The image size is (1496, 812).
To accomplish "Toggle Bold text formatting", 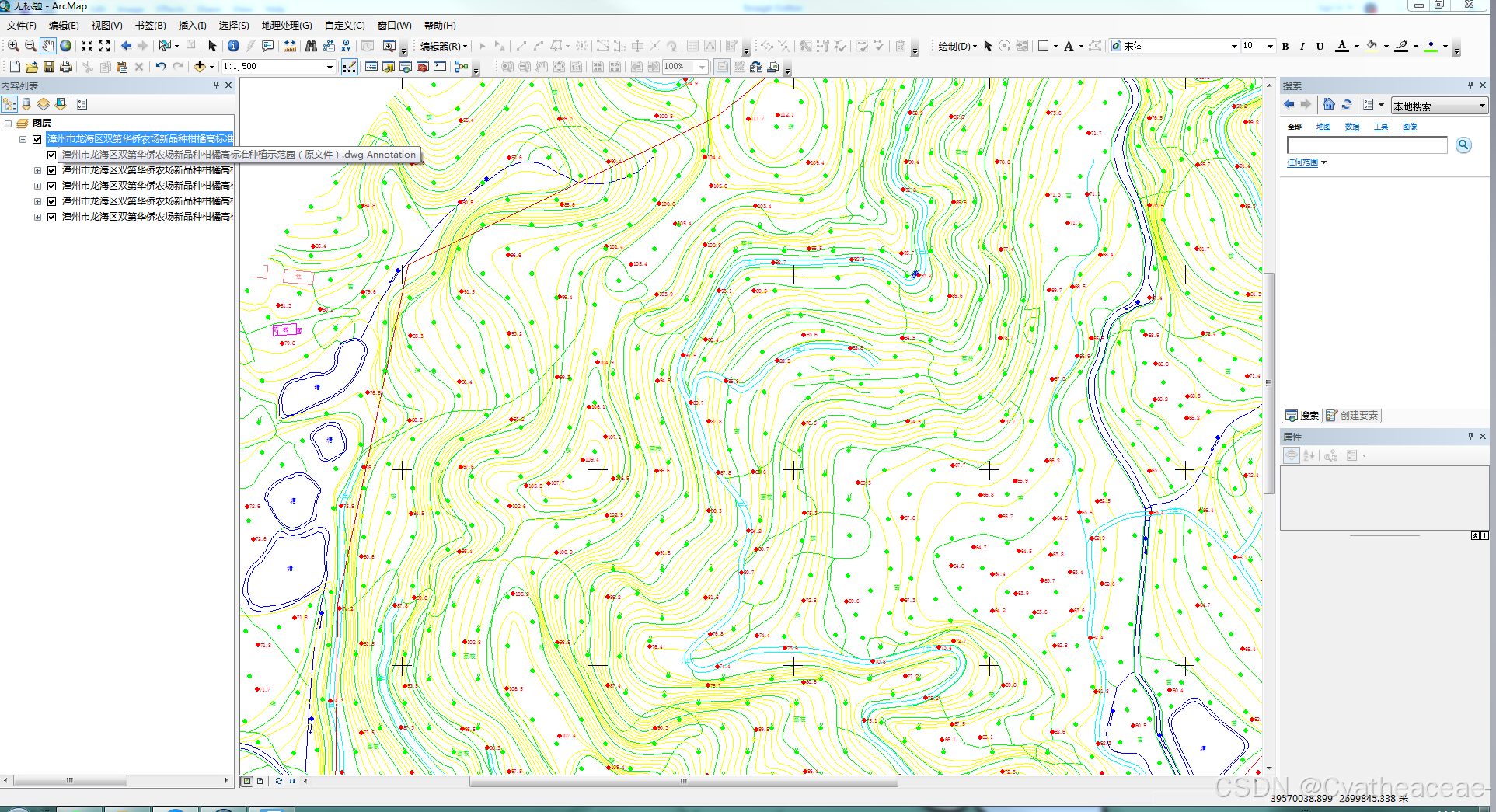I will pos(1285,46).
